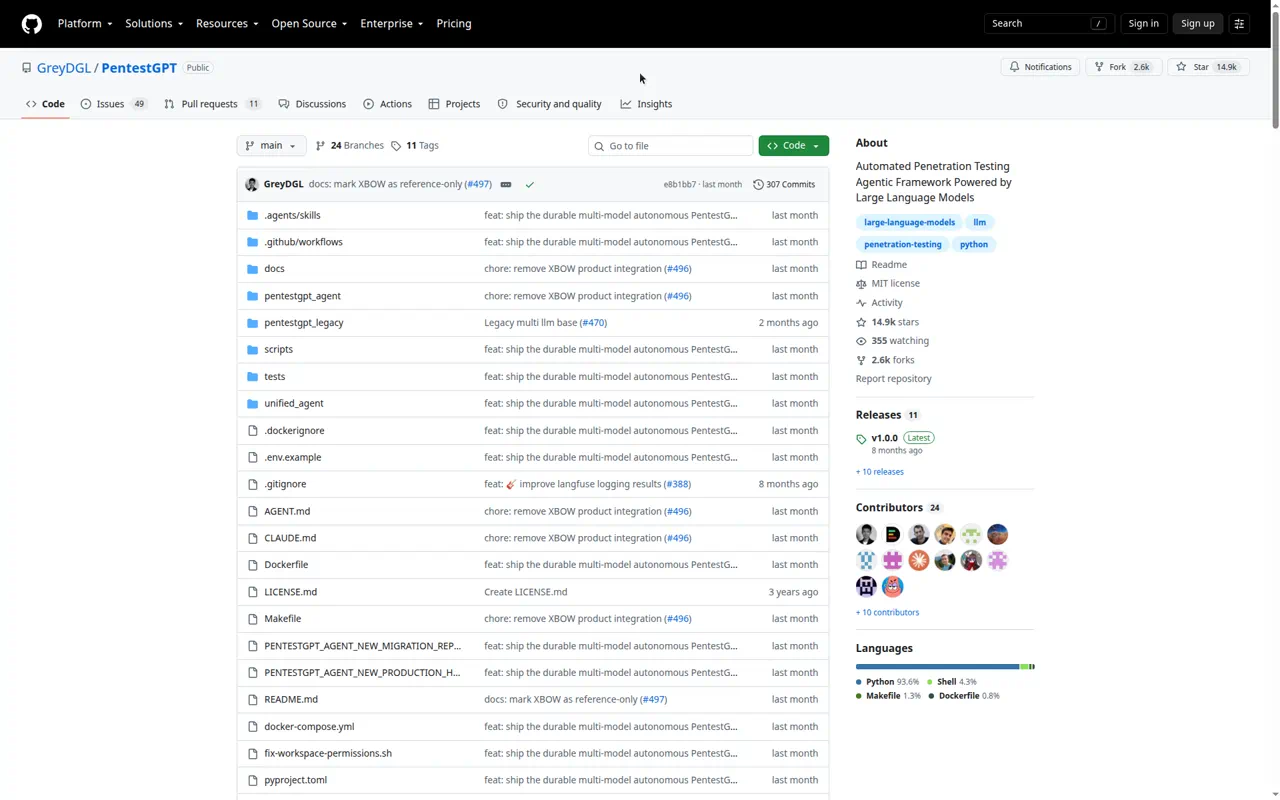1280x800 pixels.
Task: Go to the Pricing page
Action: point(454,23)
